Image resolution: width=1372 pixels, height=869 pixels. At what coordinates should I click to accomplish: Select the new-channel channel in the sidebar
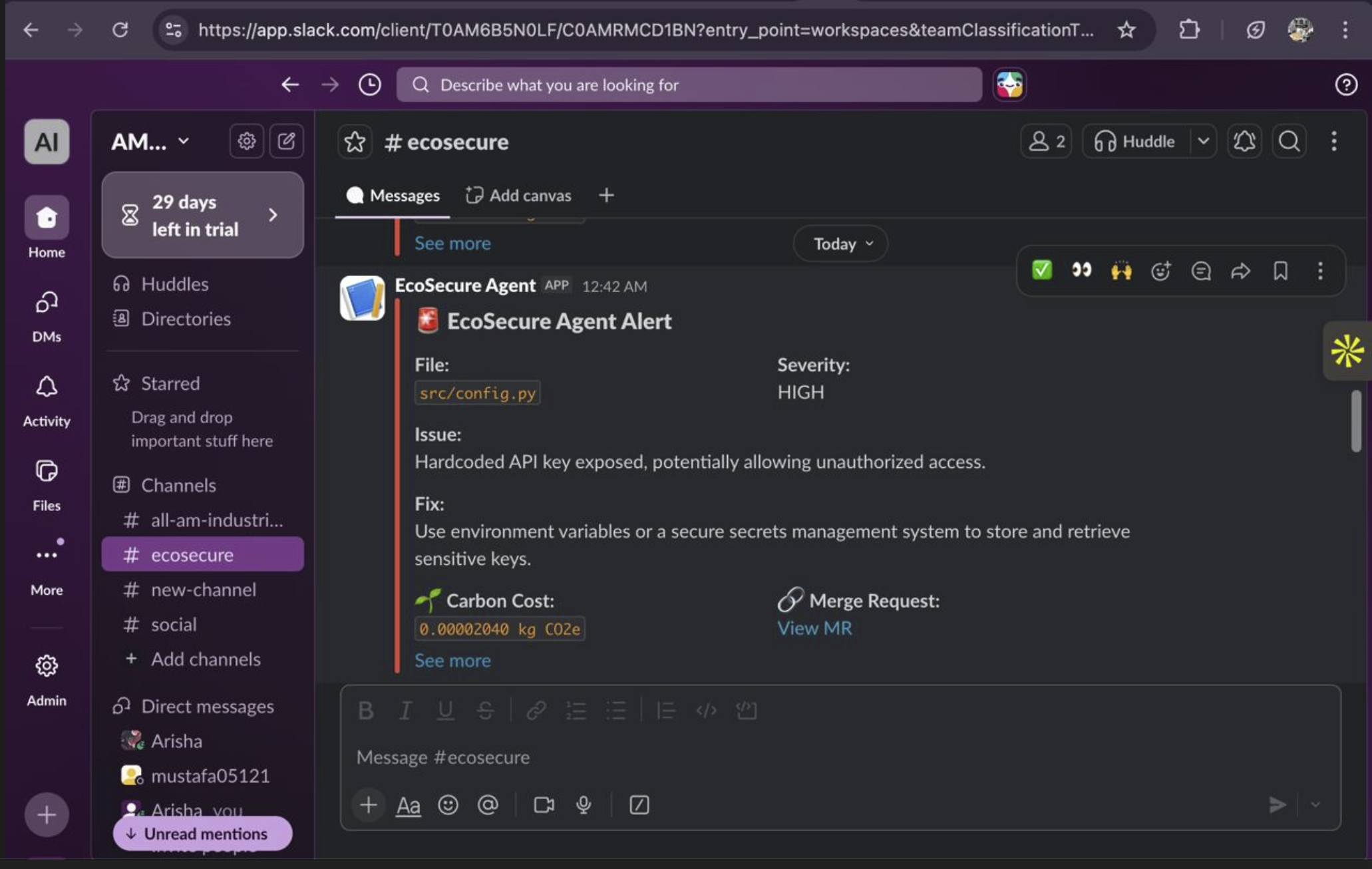pyautogui.click(x=203, y=590)
